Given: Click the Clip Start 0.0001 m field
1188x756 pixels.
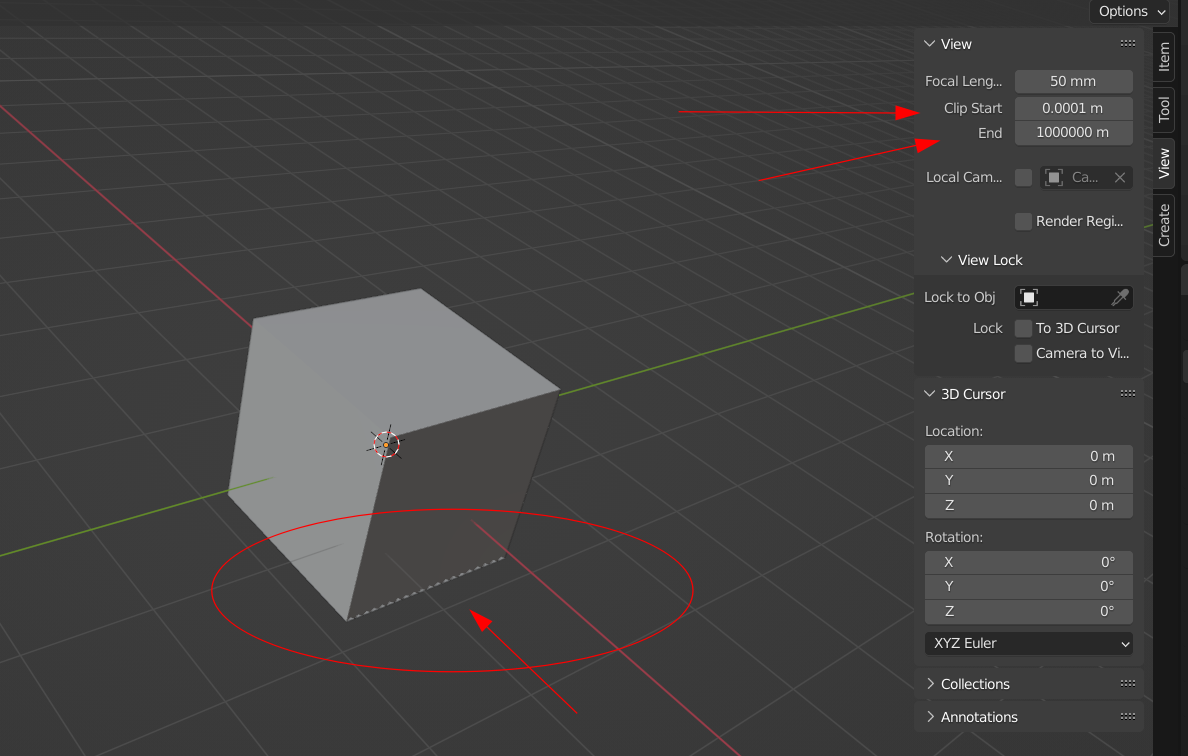Looking at the screenshot, I should tap(1074, 108).
